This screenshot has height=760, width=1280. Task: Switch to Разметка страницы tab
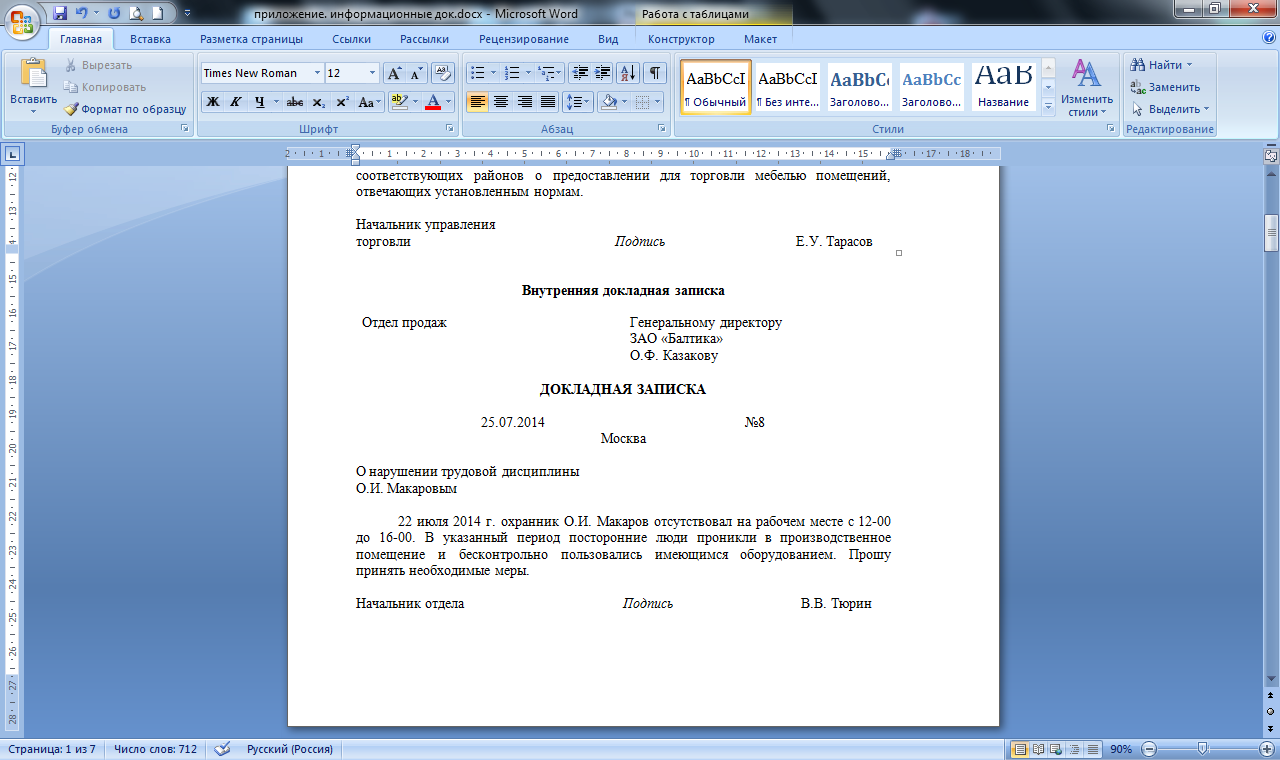click(x=251, y=39)
